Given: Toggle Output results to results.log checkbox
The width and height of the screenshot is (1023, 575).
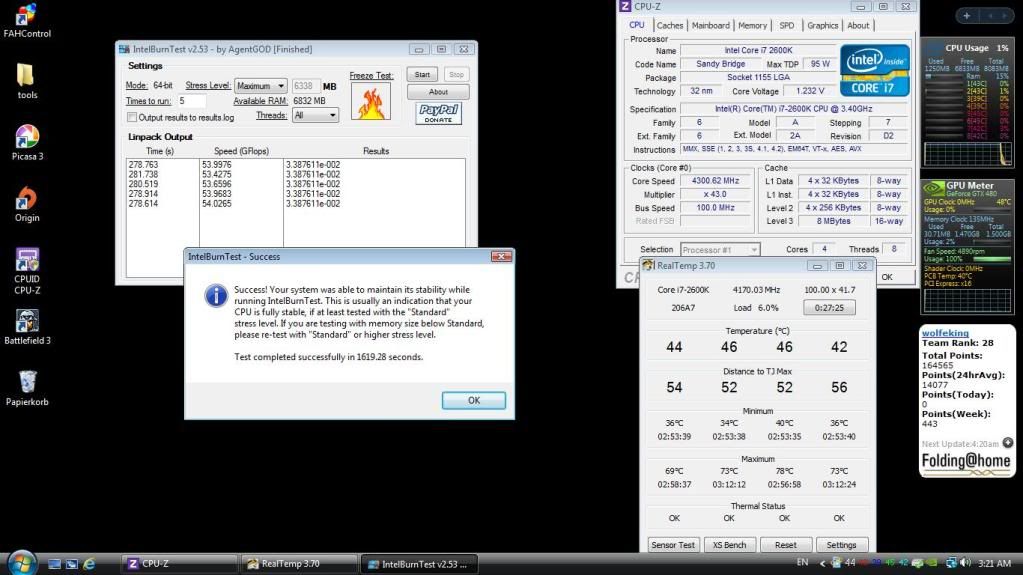Looking at the screenshot, I should pyautogui.click(x=132, y=117).
